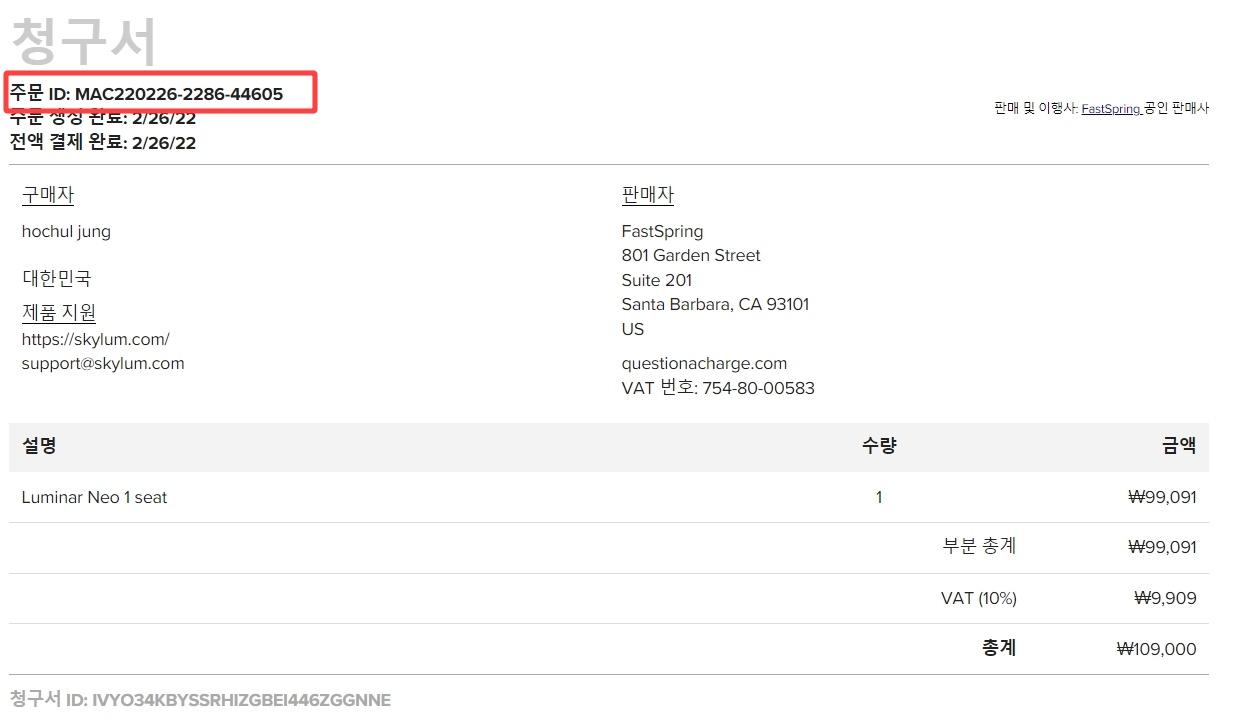Viewport: 1234px width, 727px height.
Task: Click the US country line
Action: (x=633, y=330)
